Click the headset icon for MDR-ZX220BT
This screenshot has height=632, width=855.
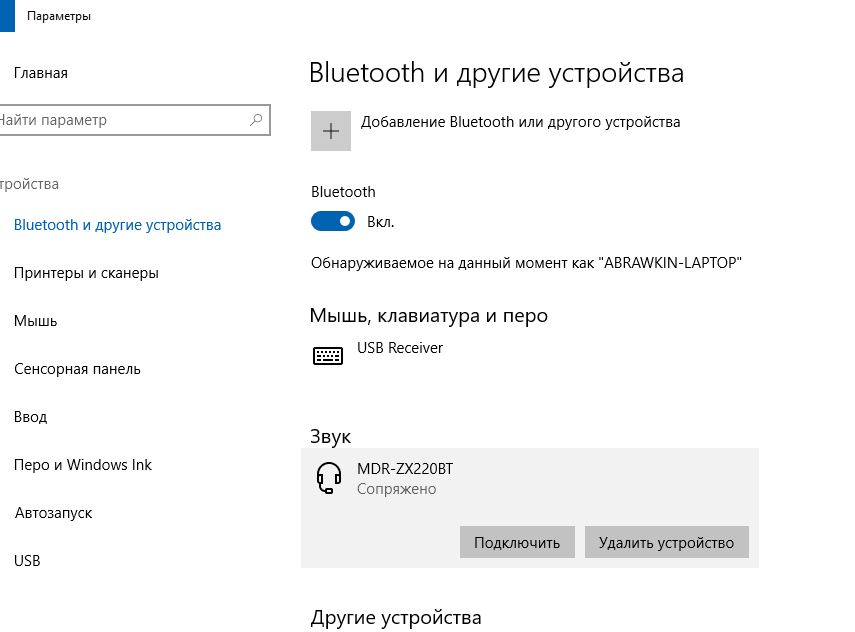pyautogui.click(x=328, y=479)
